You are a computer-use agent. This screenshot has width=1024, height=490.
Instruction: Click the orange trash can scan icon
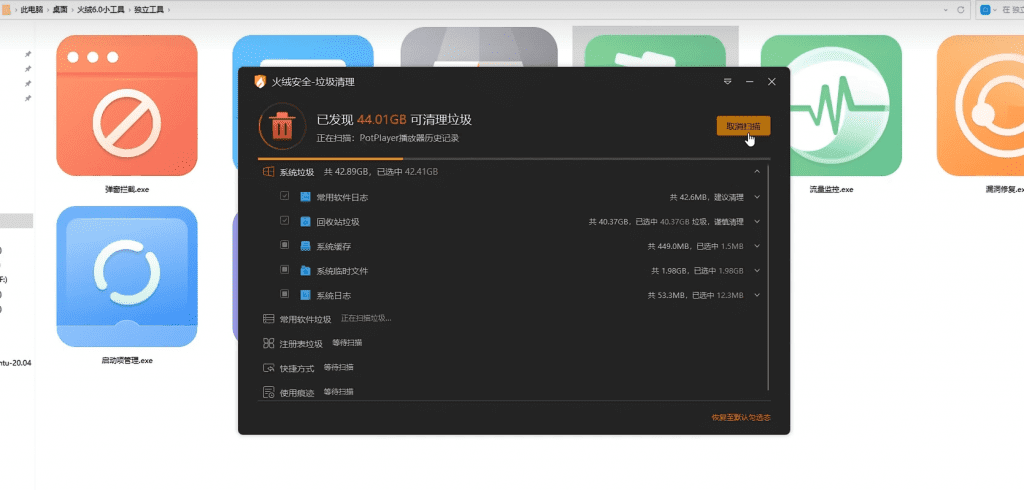(283, 126)
